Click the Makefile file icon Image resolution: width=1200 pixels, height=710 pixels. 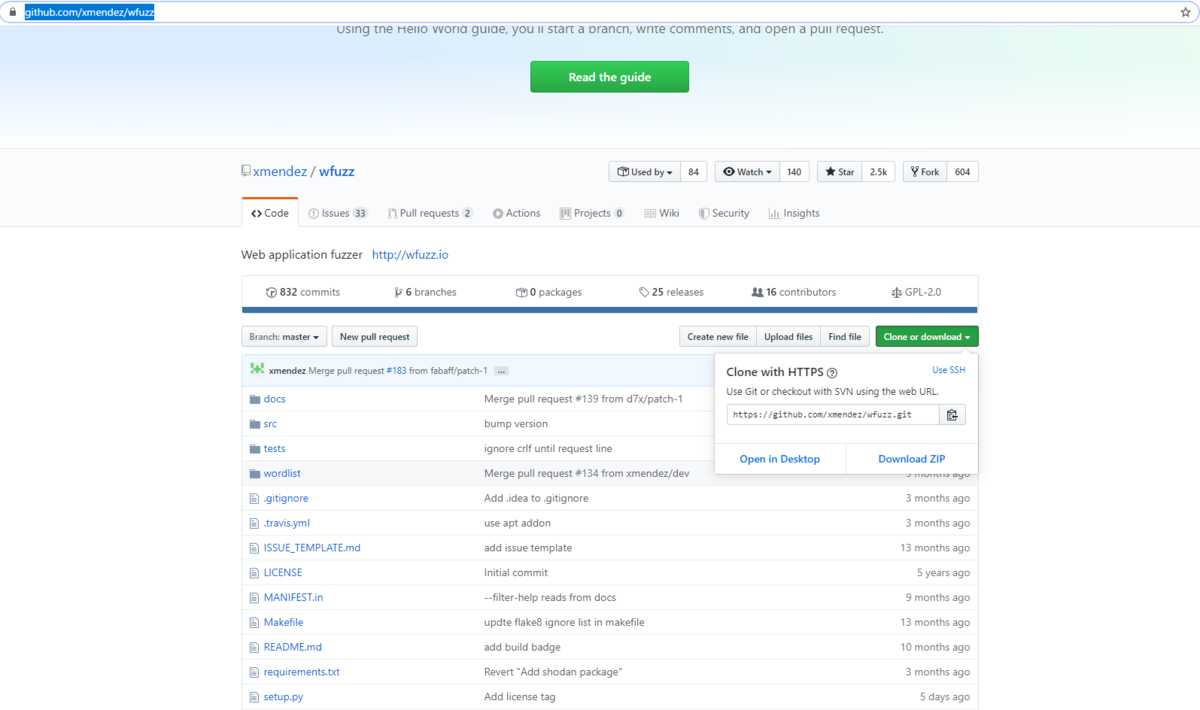254,622
